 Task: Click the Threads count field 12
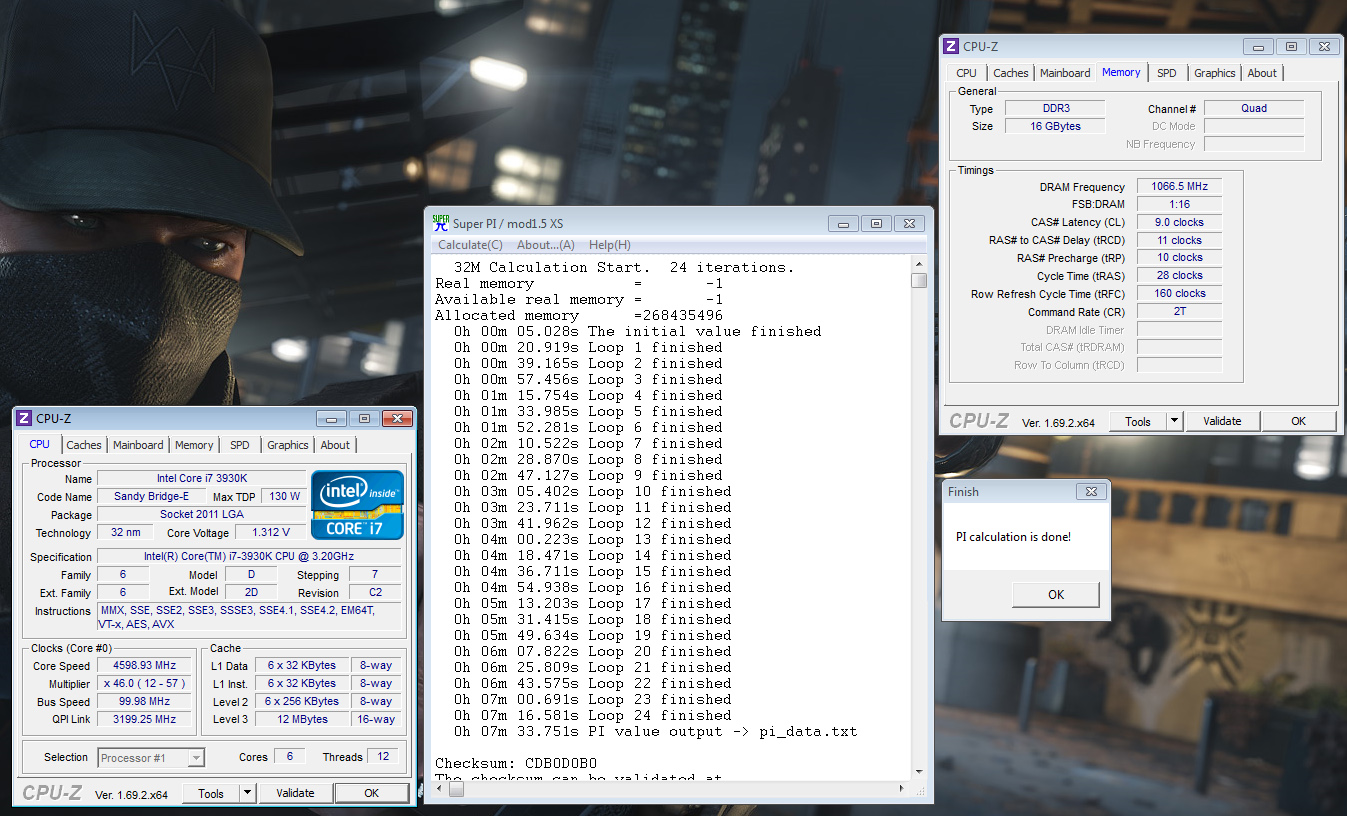pos(383,758)
